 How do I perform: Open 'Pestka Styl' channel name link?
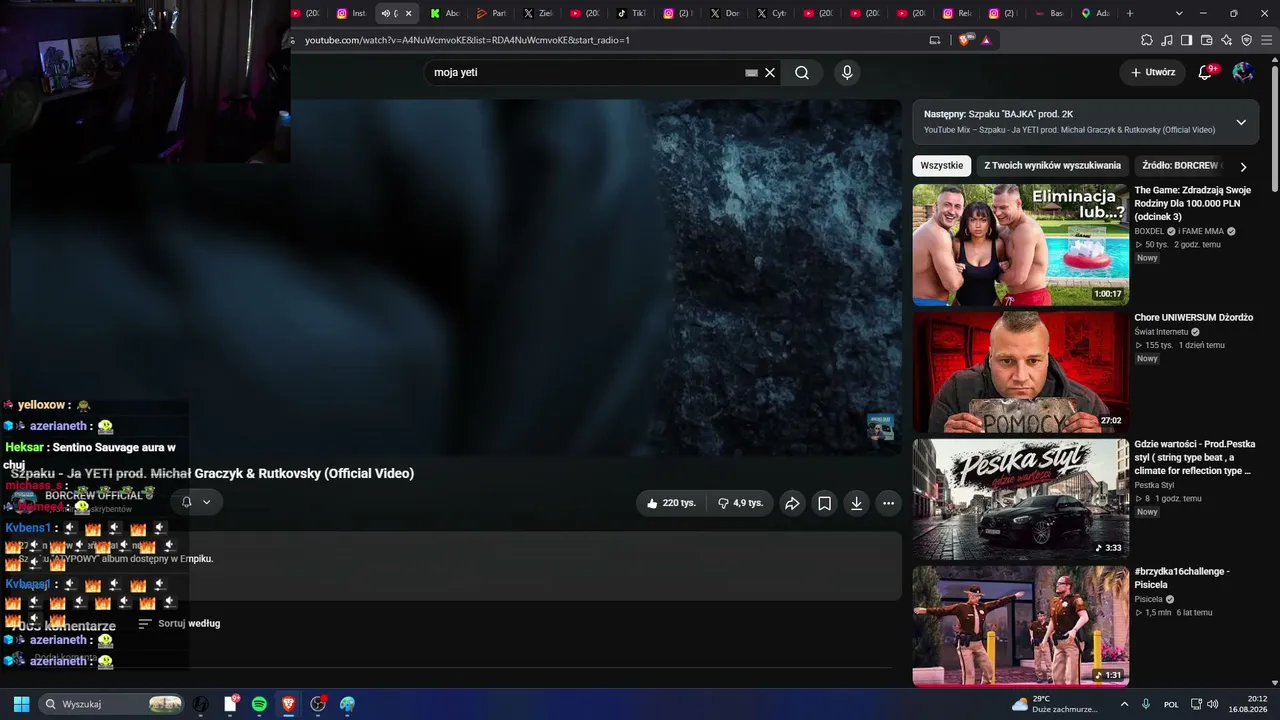click(x=1154, y=484)
